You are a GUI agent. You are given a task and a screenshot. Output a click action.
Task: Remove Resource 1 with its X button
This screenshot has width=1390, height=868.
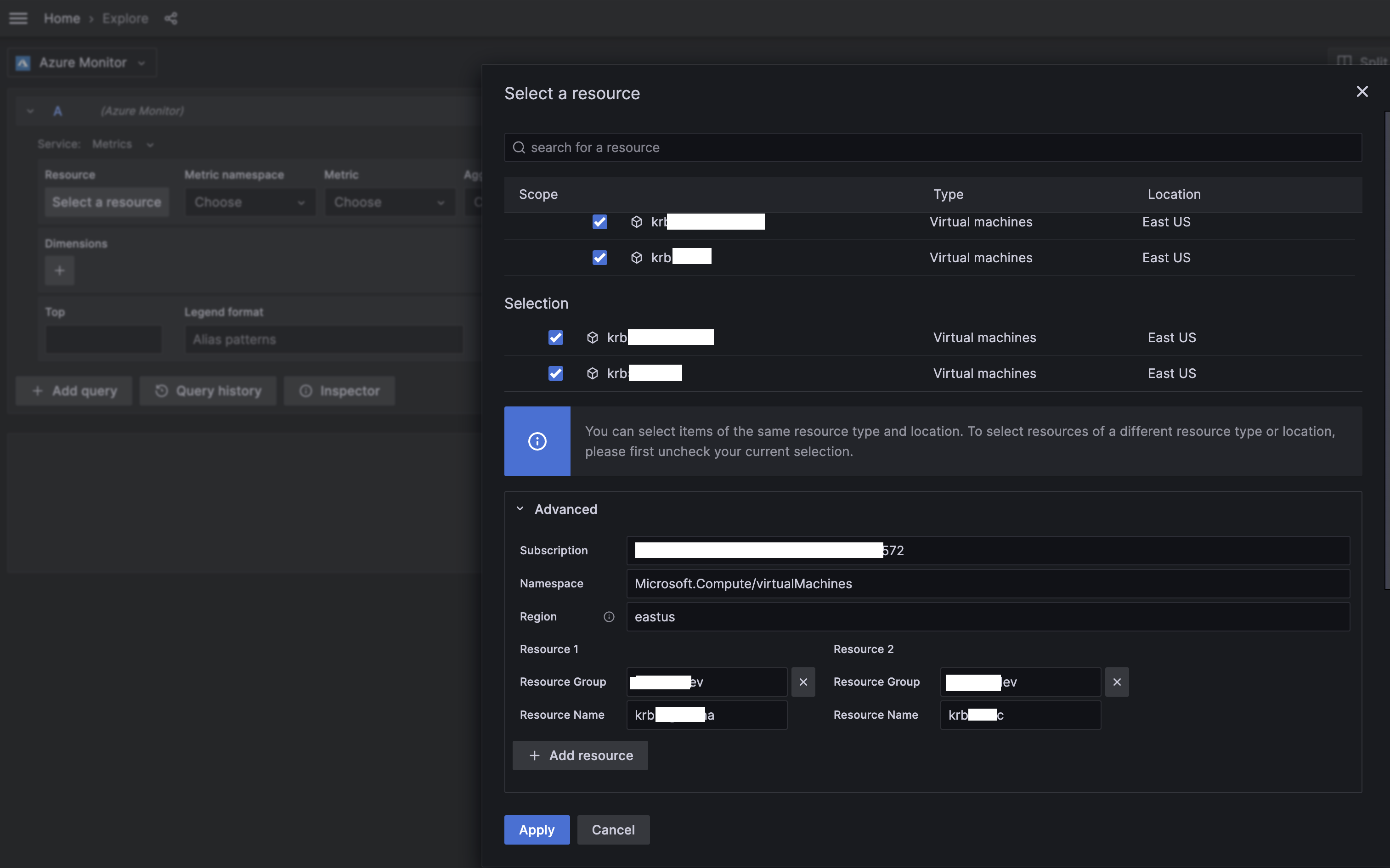point(802,682)
